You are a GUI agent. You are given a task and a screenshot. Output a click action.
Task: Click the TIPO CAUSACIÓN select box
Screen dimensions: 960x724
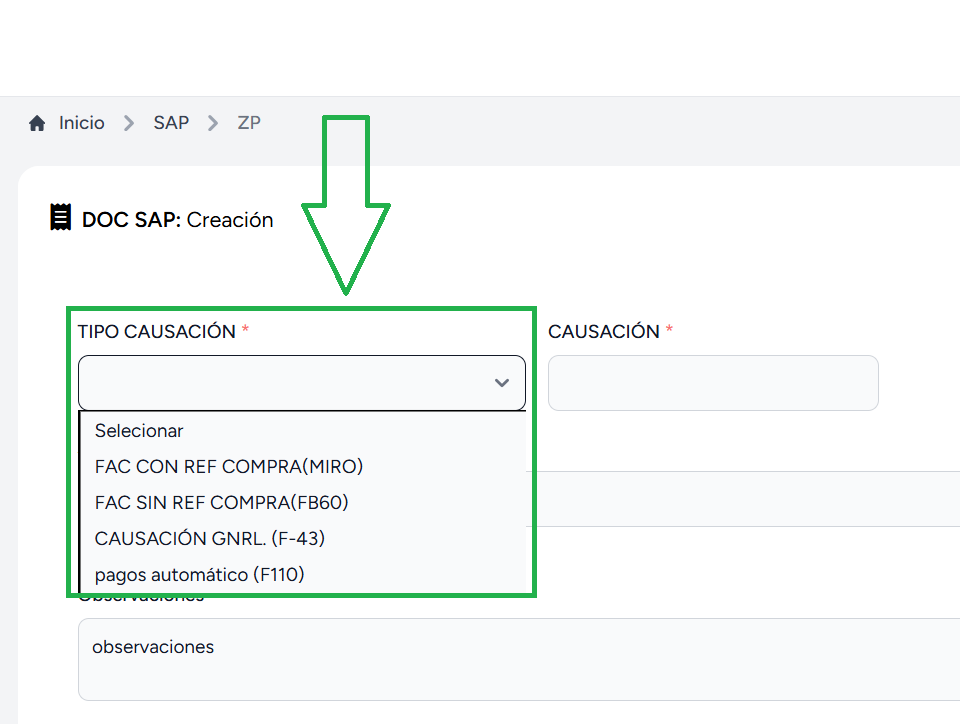280,383
